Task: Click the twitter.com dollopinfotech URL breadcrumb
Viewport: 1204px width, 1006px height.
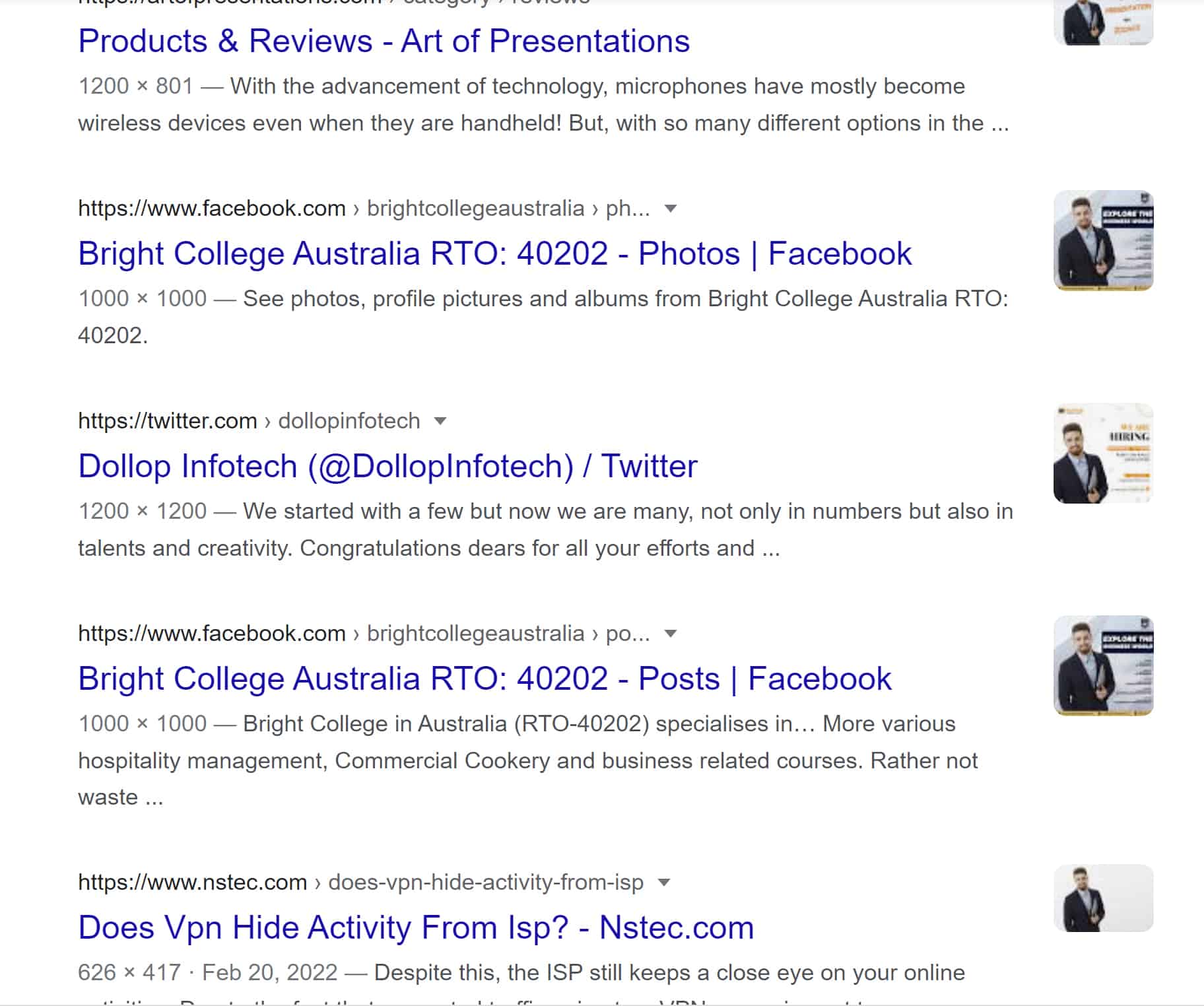Action: [249, 421]
